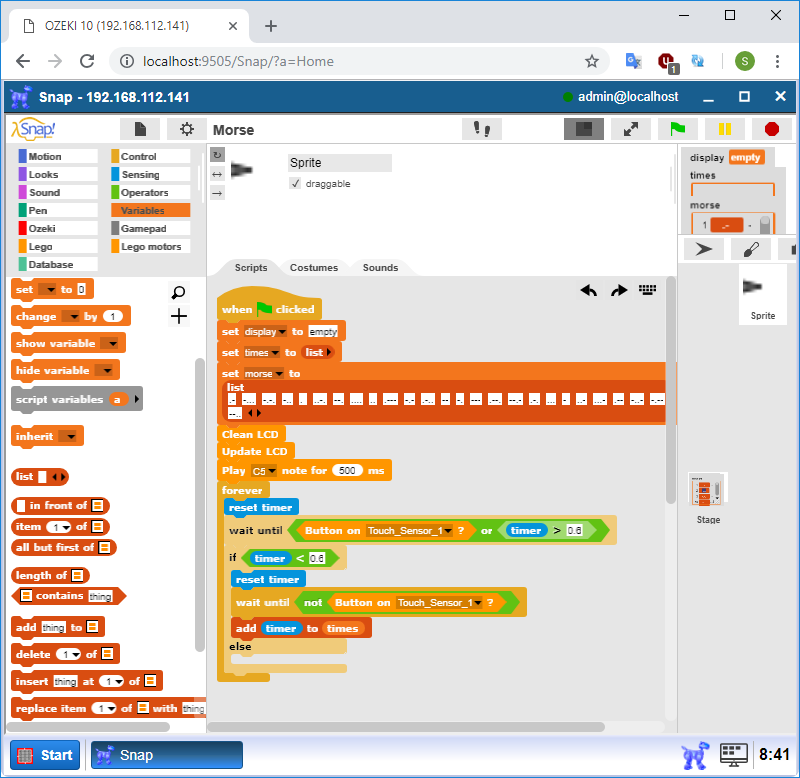The width and height of the screenshot is (800, 778).
Task: Pause all scripts with yellow pause button
Action: pyautogui.click(x=724, y=129)
